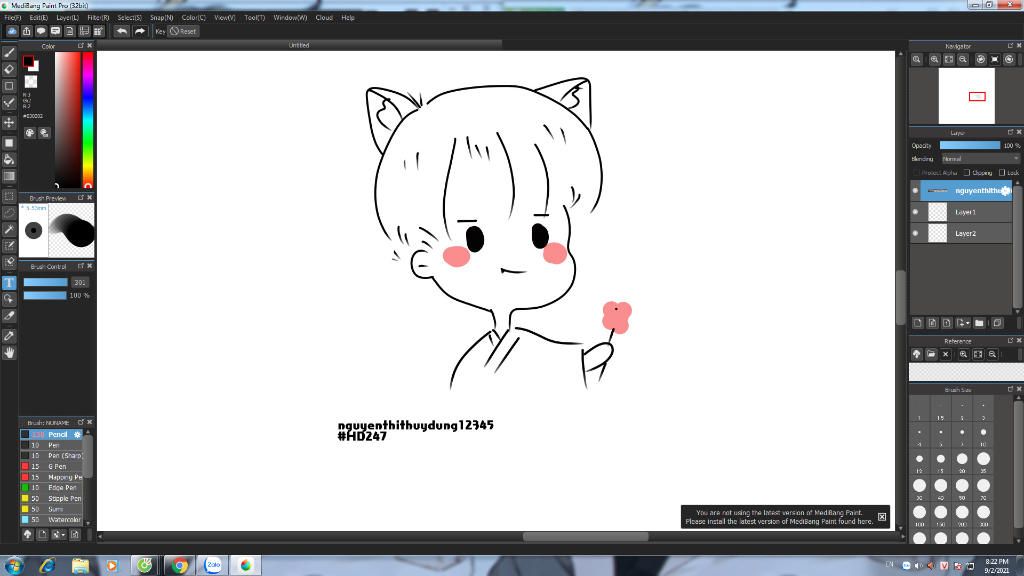Screen dimensions: 1024x576
Task: Select the G Pen brush
Action: tap(54, 467)
